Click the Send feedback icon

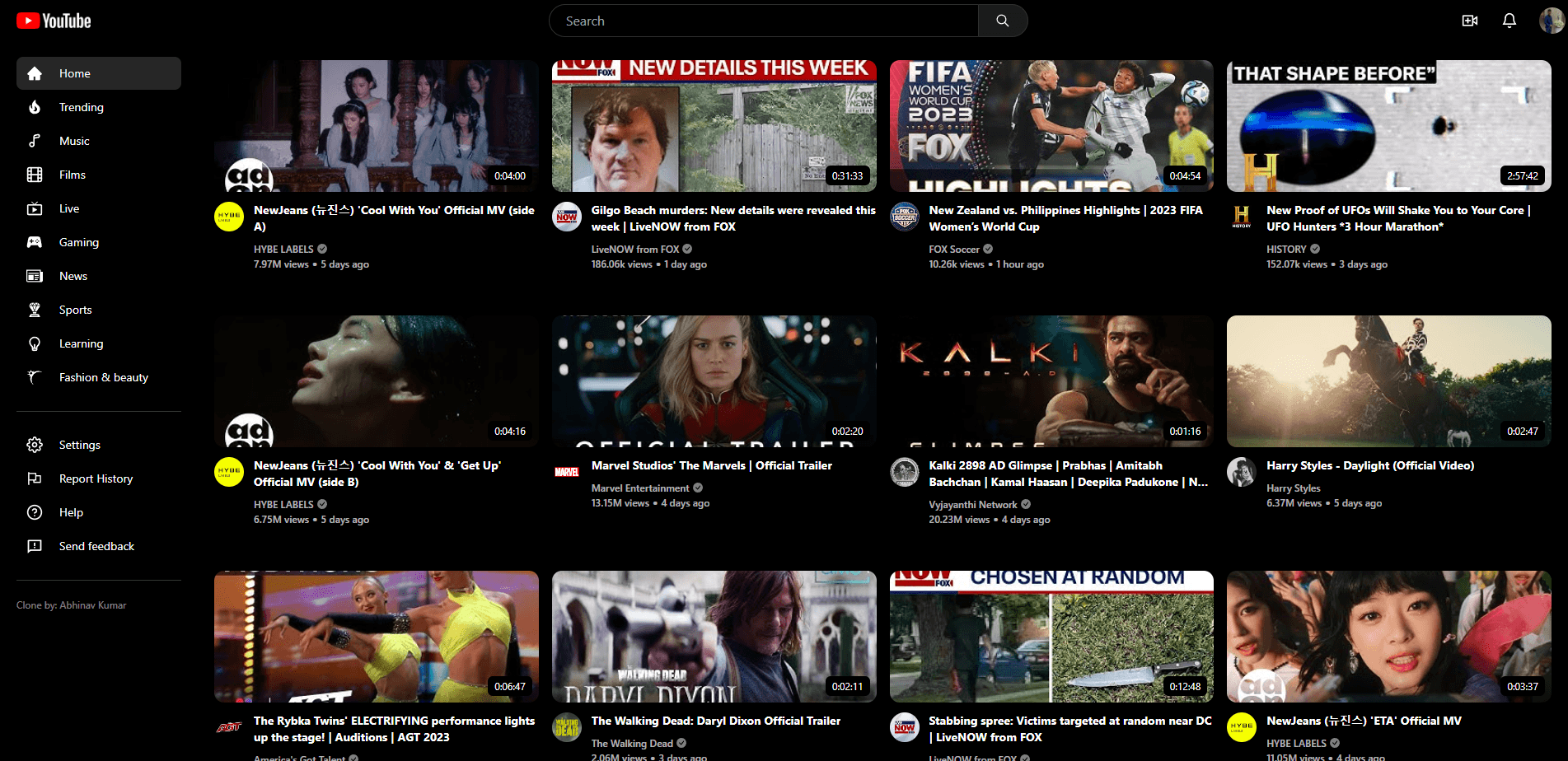coord(35,546)
